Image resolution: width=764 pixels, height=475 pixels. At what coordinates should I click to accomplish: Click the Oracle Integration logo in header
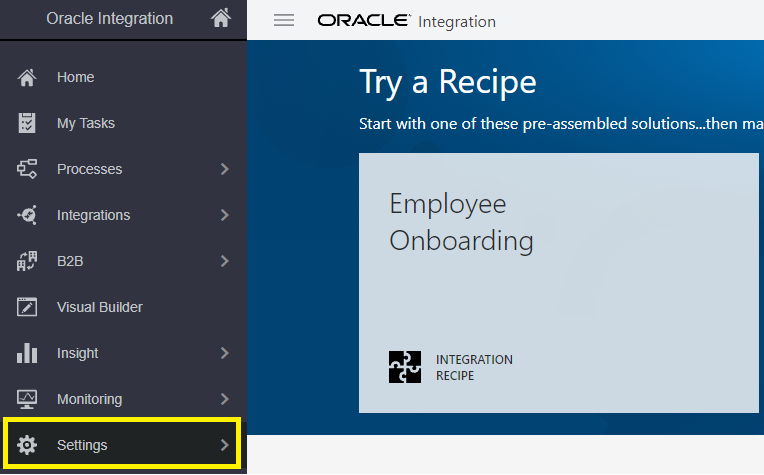pos(406,21)
